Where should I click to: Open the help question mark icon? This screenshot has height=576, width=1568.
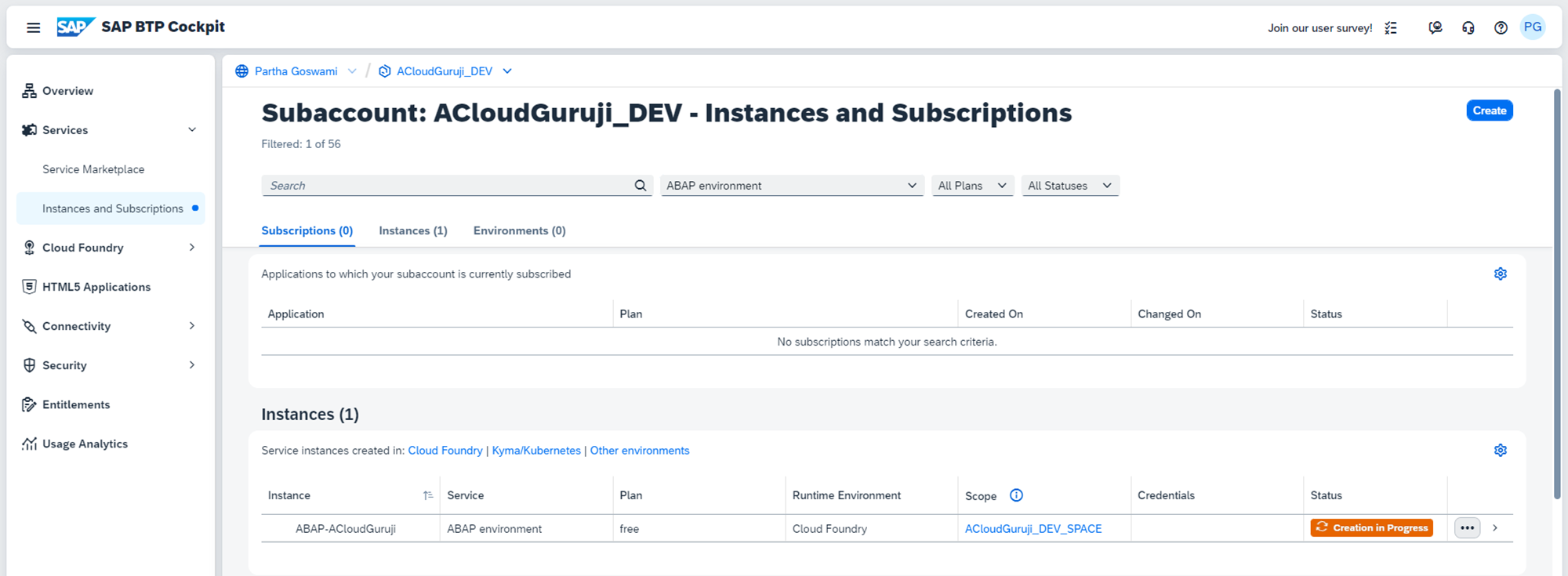pos(1501,28)
